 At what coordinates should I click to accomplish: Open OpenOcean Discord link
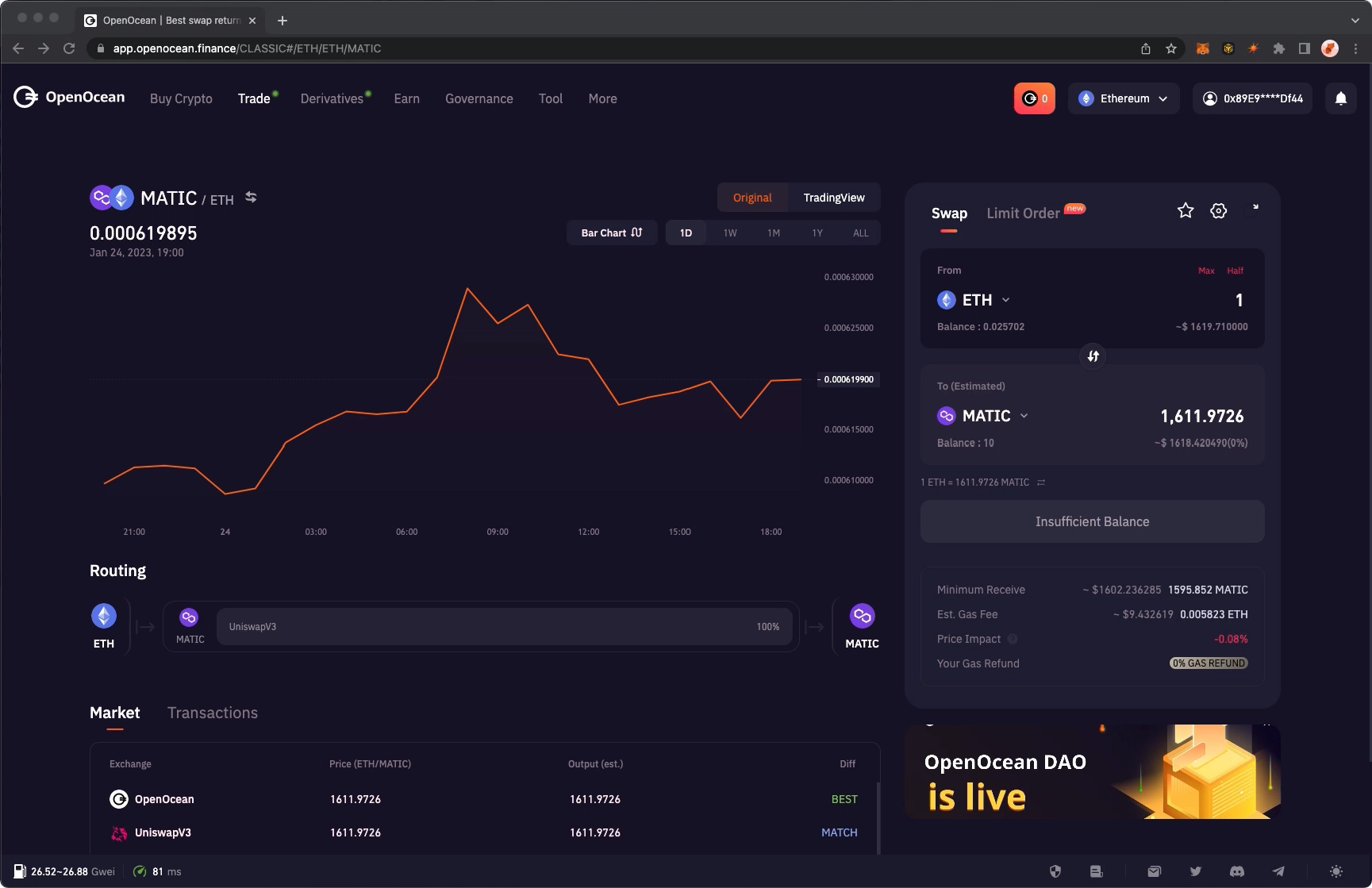[x=1237, y=871]
